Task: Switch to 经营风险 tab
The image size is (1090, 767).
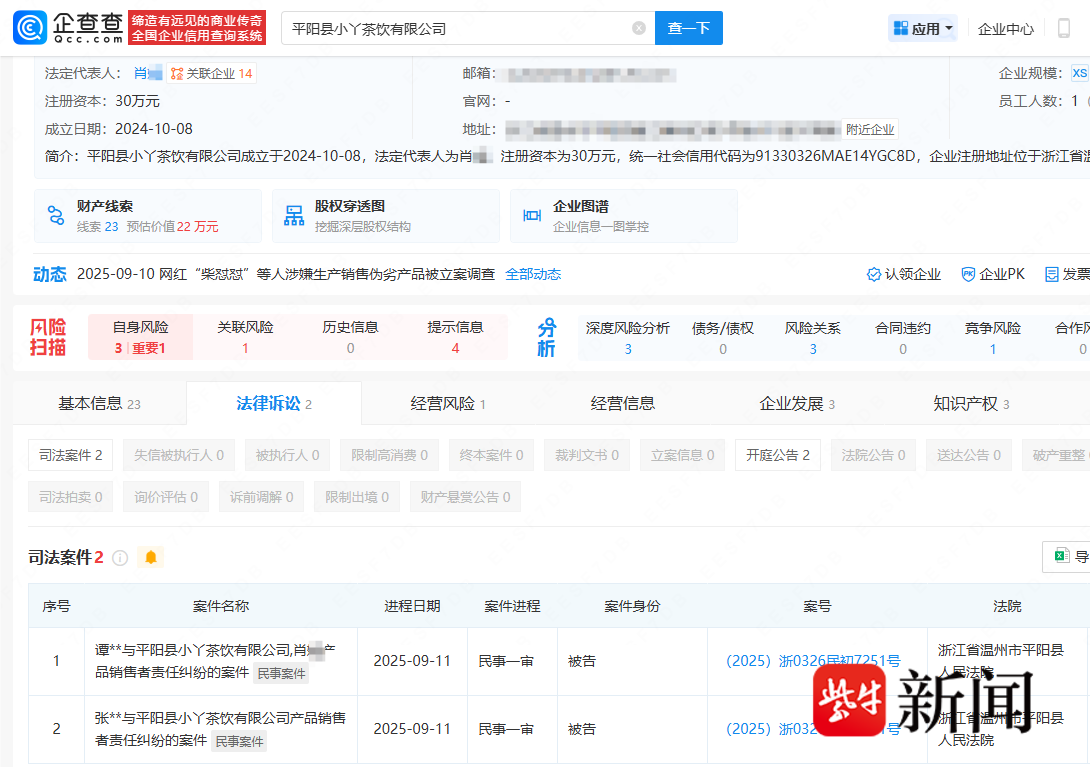Action: point(448,403)
